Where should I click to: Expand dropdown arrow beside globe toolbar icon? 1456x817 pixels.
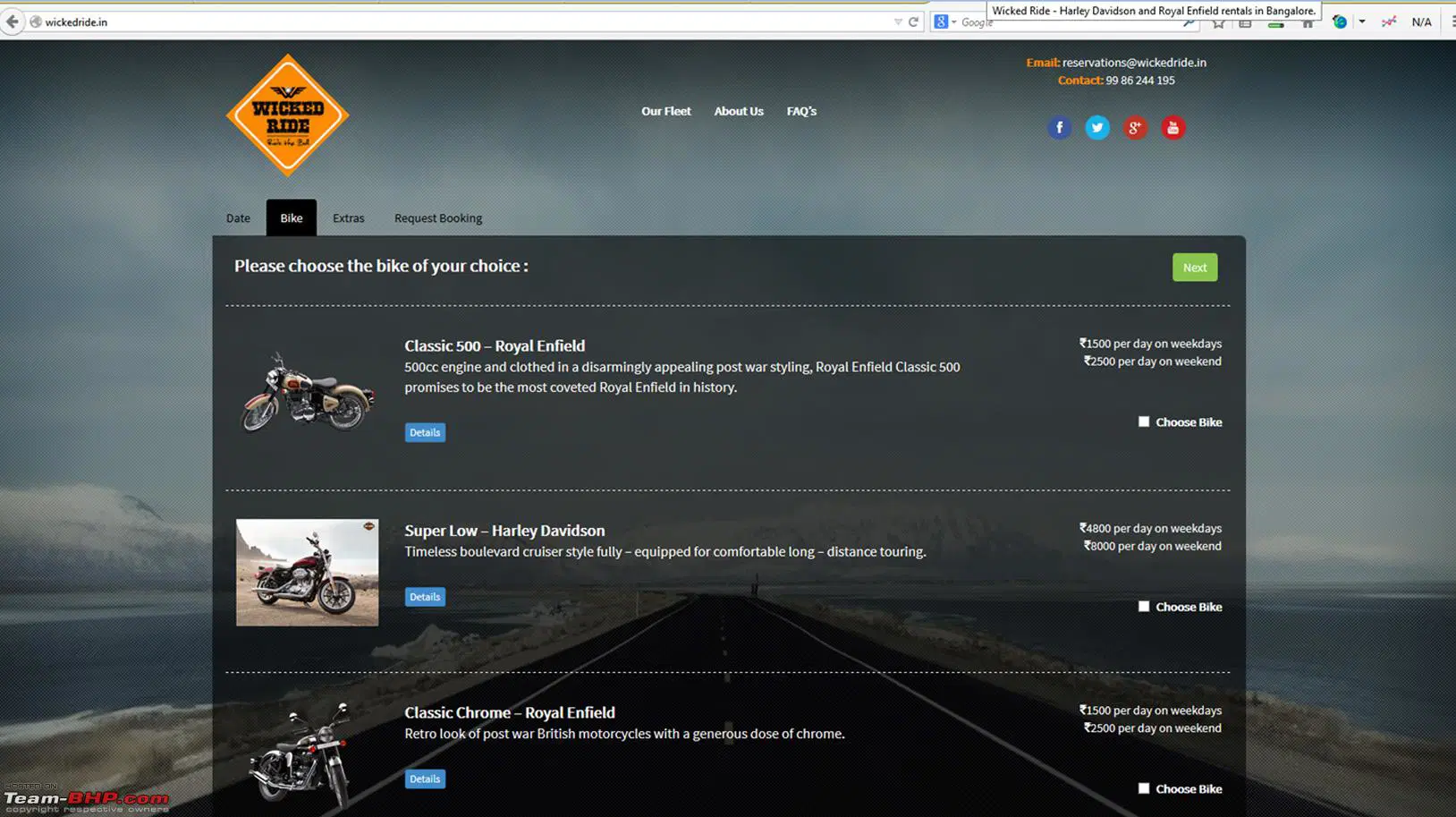[1362, 21]
